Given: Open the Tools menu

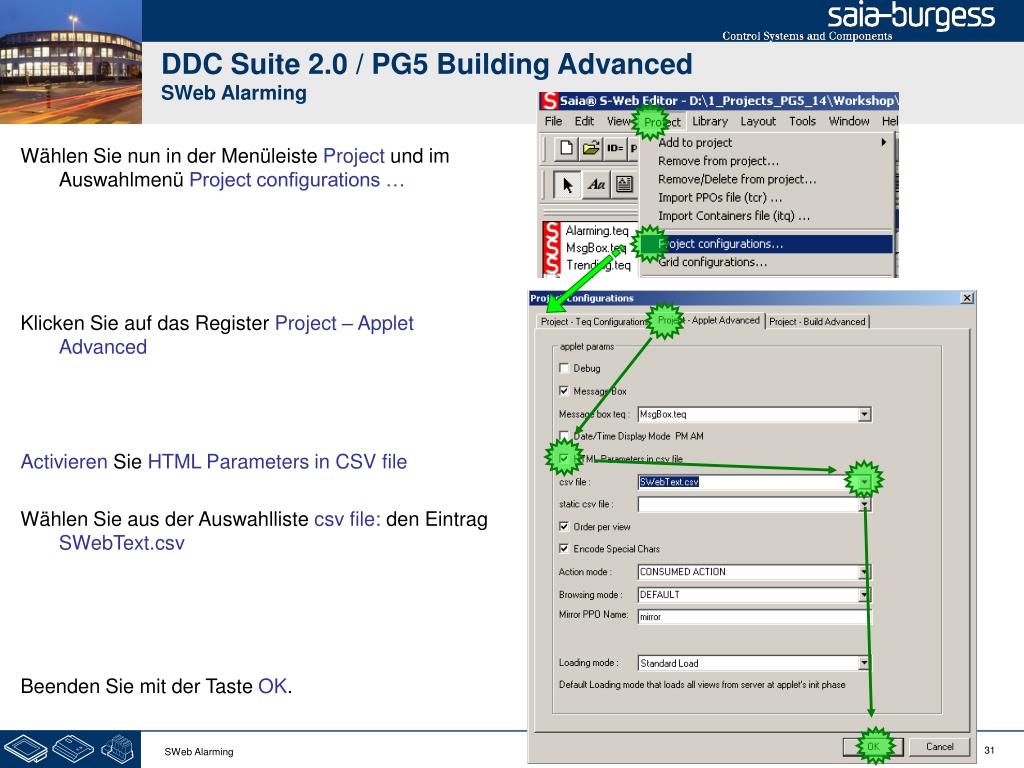Looking at the screenshot, I should tap(802, 121).
